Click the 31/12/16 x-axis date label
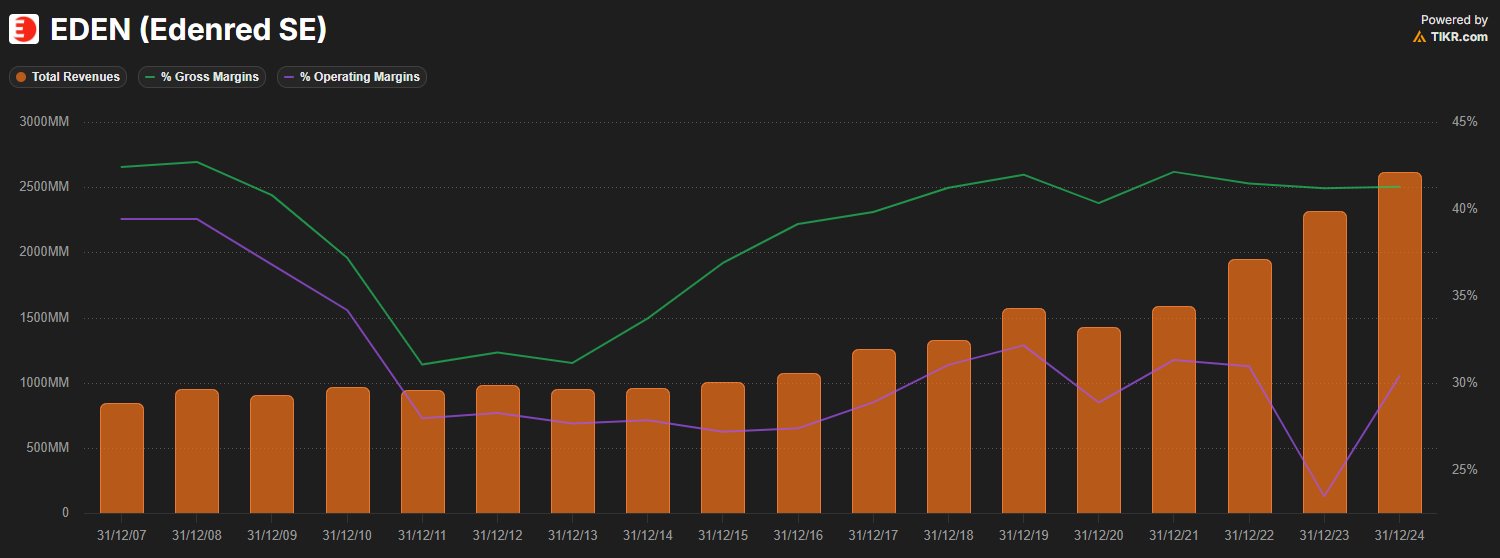This screenshot has height=558, width=1500. (799, 536)
